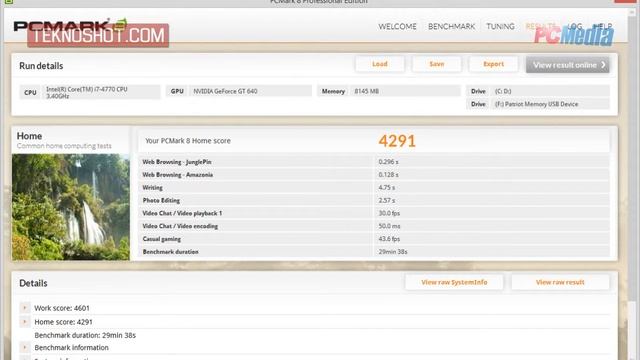Click the Details heading

tap(33, 283)
